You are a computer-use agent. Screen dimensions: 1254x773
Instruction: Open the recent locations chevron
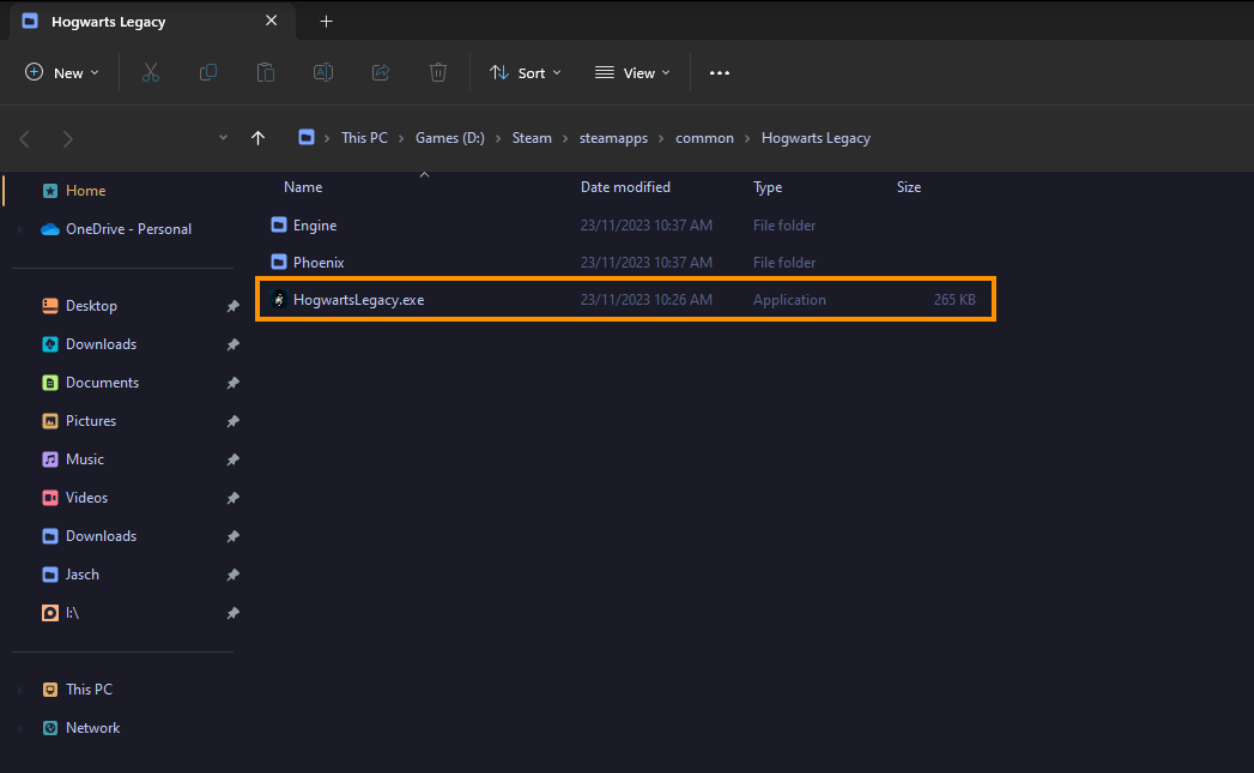223,138
